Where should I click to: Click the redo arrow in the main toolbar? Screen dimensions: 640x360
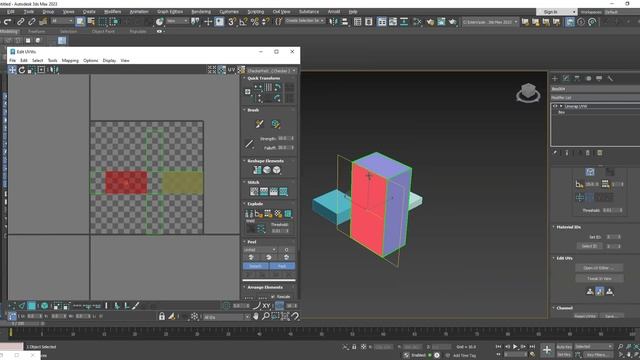click(x=7, y=22)
